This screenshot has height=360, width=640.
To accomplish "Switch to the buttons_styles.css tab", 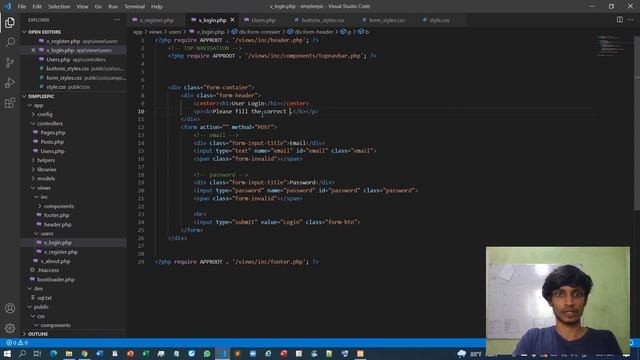I will pos(322,20).
